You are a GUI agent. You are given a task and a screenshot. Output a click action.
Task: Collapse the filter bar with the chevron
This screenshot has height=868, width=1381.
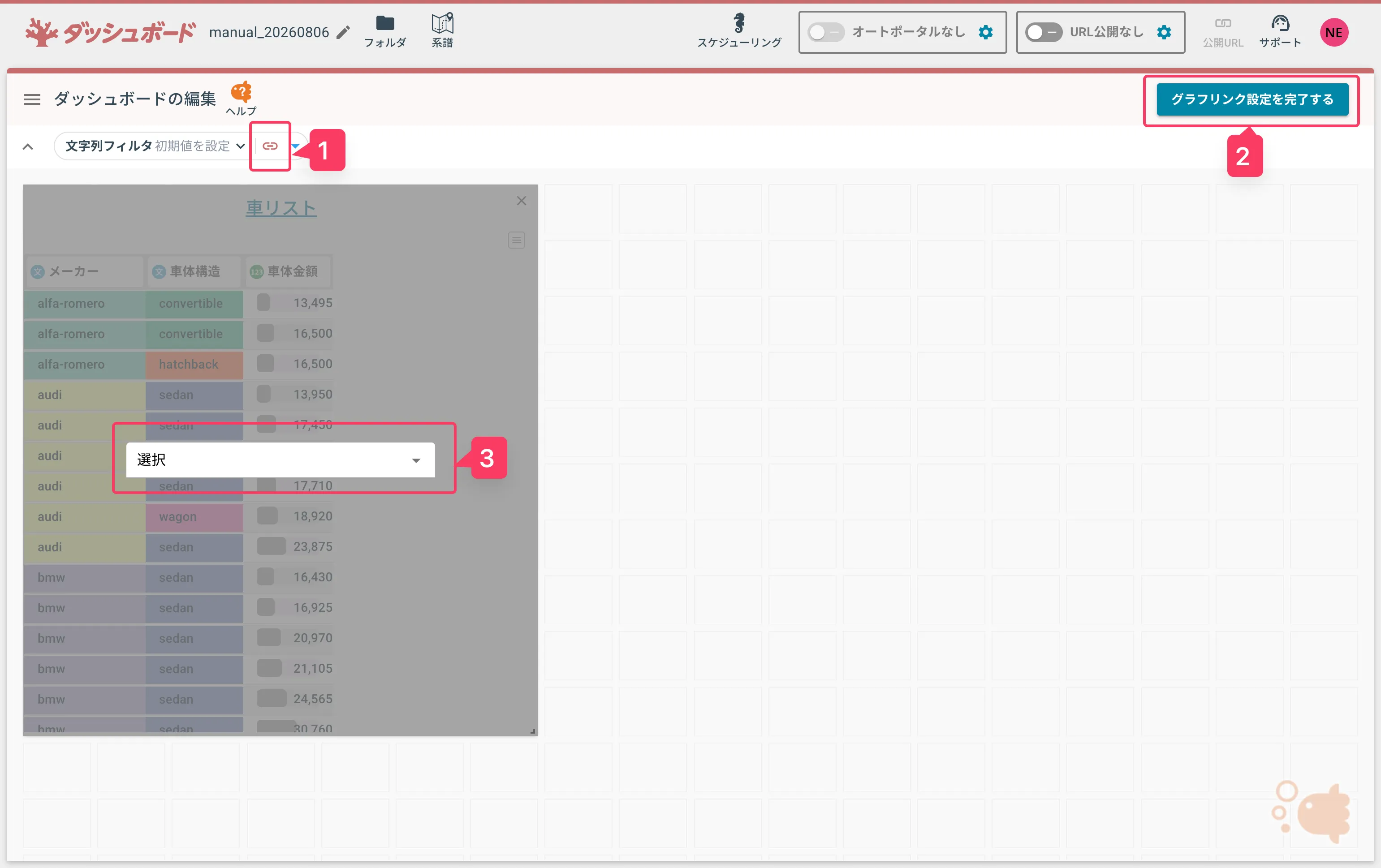click(x=27, y=147)
